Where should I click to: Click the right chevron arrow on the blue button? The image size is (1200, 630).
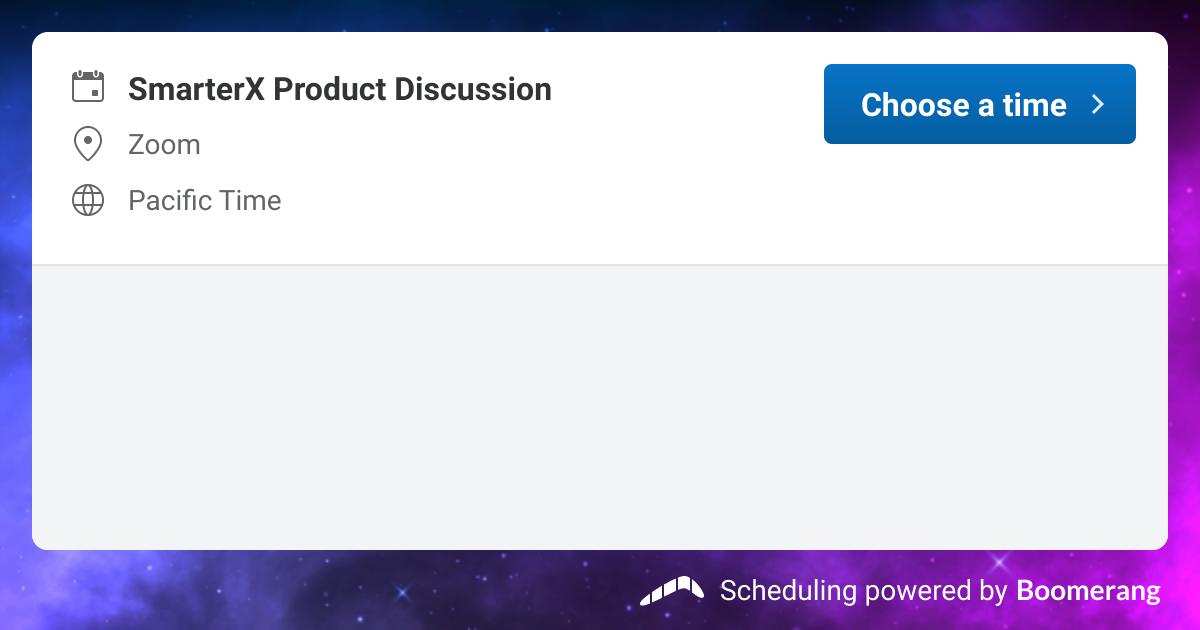[1098, 104]
